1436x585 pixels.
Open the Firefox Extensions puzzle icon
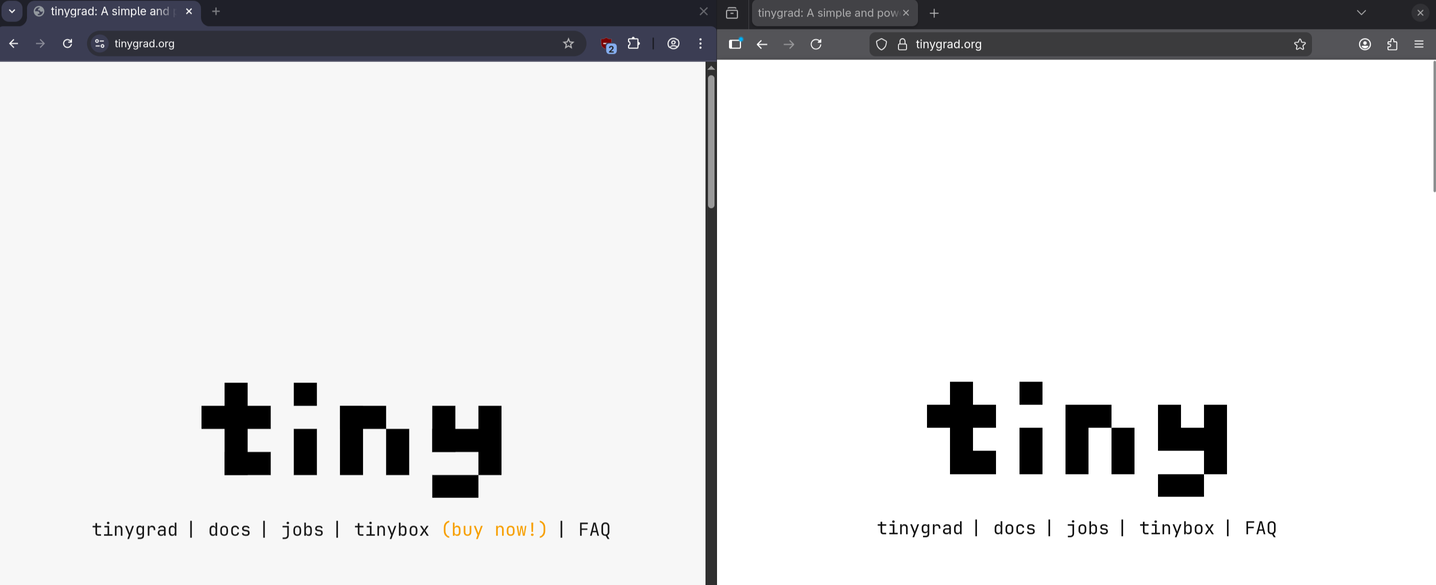[1392, 44]
